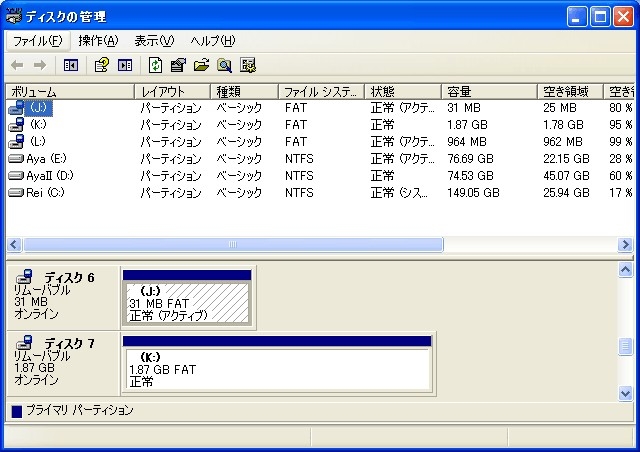Sort by the 状態 column header
Viewport: 640px width, 452px height.
pos(403,91)
